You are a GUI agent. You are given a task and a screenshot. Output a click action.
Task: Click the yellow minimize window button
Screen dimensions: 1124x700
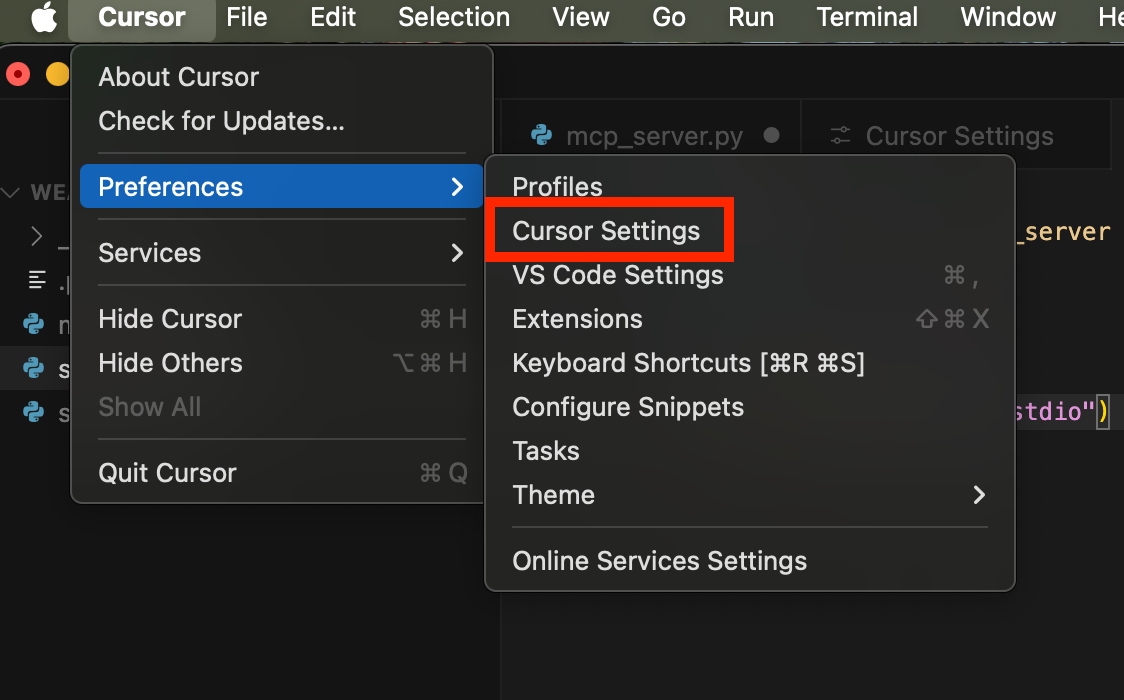click(57, 74)
